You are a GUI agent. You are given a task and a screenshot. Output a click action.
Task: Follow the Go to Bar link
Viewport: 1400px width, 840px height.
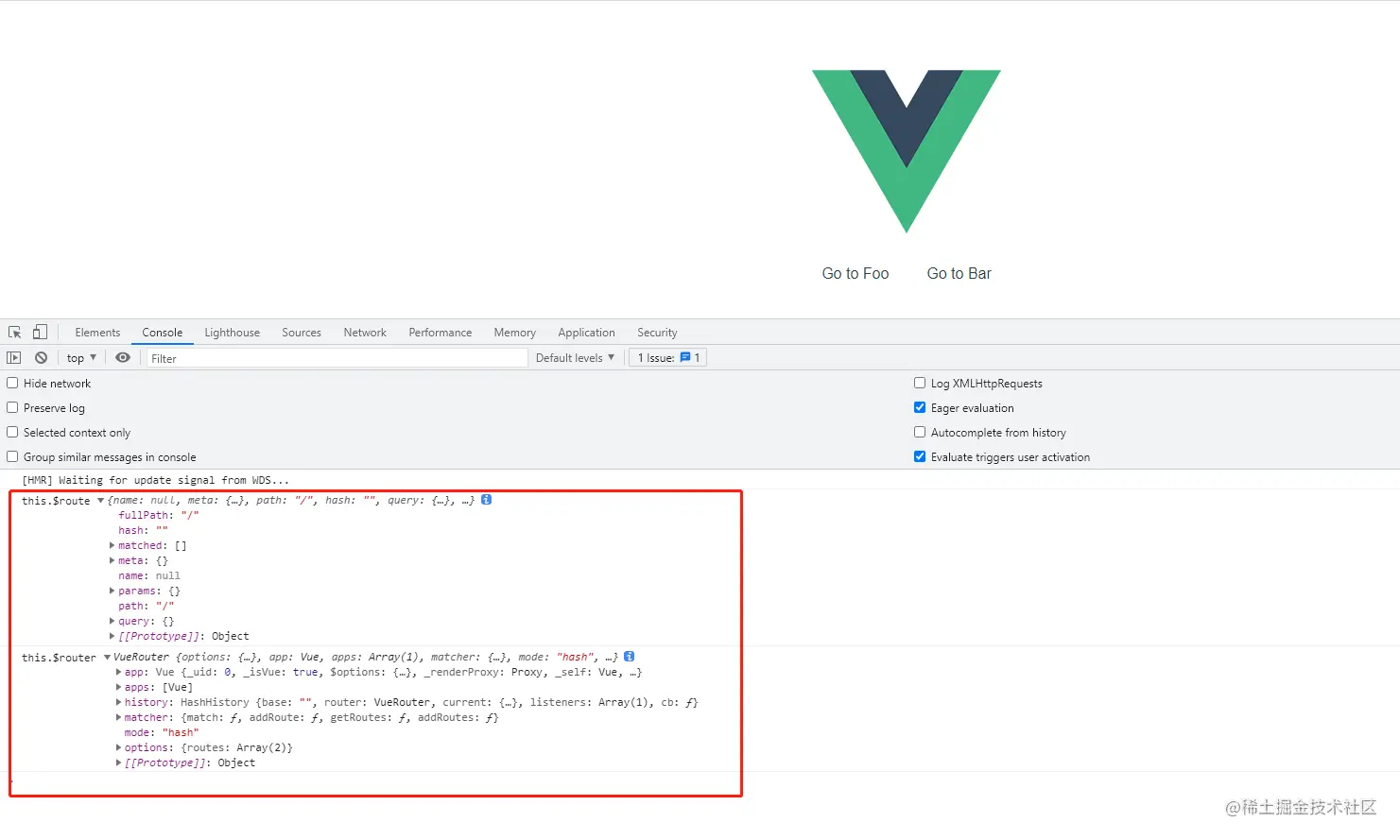pos(959,273)
